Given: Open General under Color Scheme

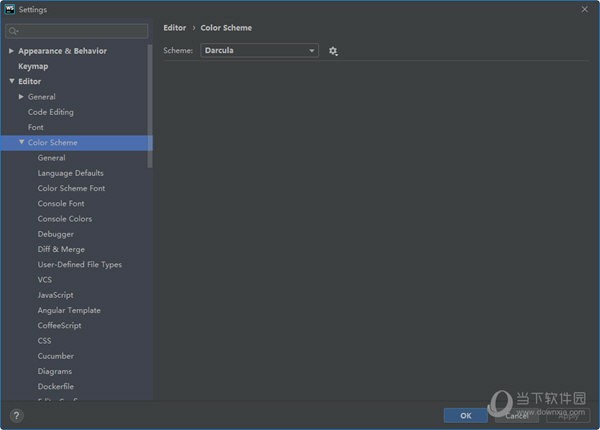Looking at the screenshot, I should (51, 158).
